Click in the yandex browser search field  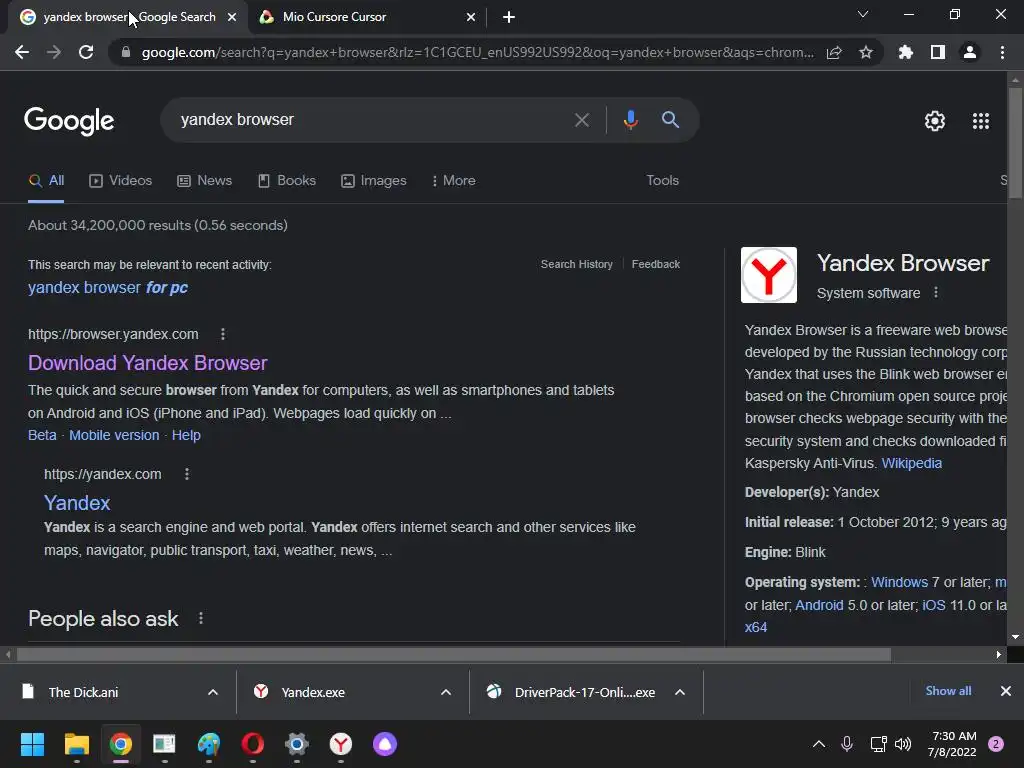372,120
